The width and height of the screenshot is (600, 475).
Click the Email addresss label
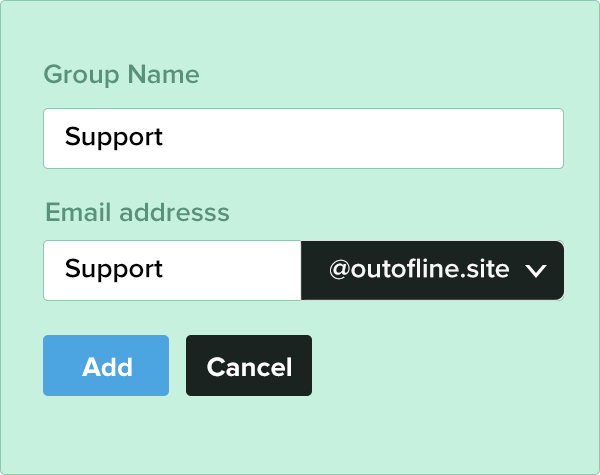[137, 213]
